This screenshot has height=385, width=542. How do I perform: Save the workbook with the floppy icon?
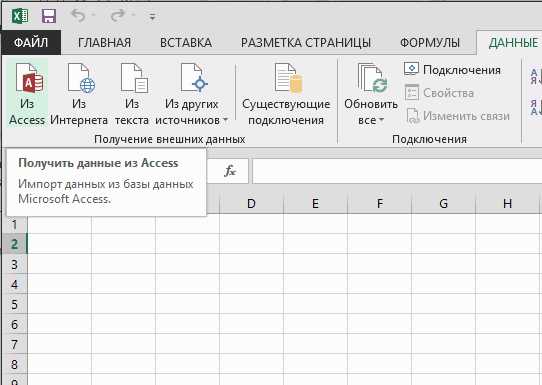(x=49, y=16)
